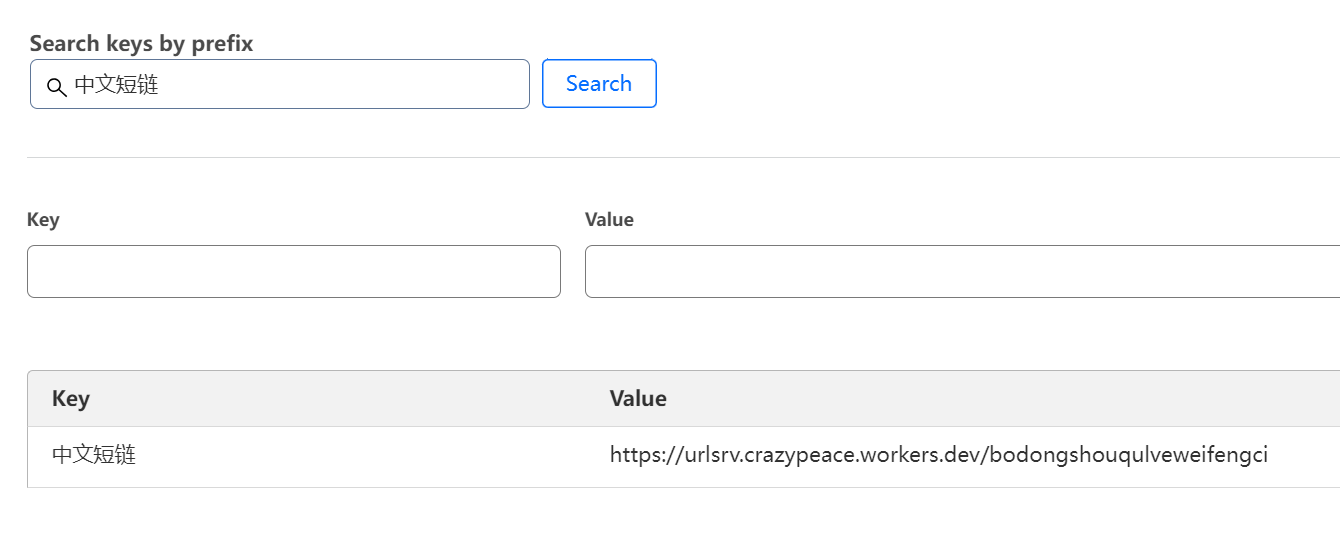Select the 中文短链 key cell in table

pos(94,455)
